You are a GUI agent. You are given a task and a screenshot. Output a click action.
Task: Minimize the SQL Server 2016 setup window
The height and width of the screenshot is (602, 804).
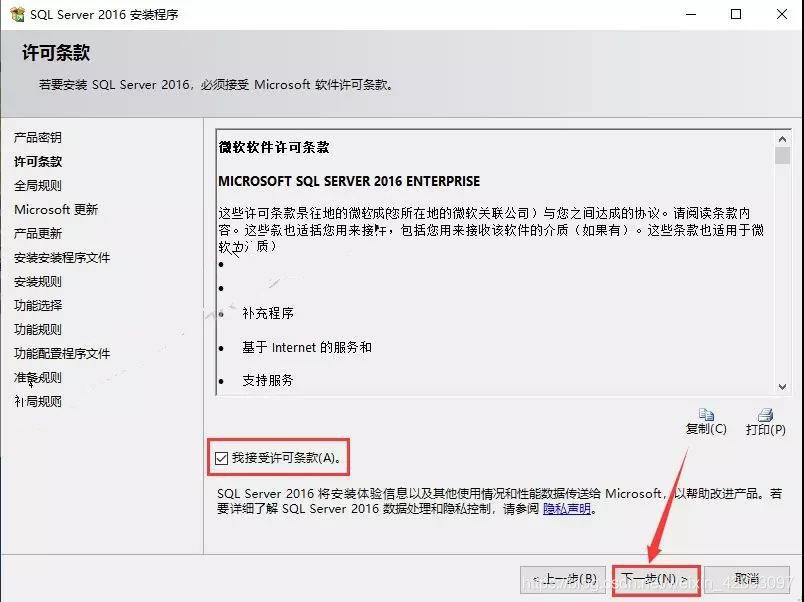coord(691,14)
